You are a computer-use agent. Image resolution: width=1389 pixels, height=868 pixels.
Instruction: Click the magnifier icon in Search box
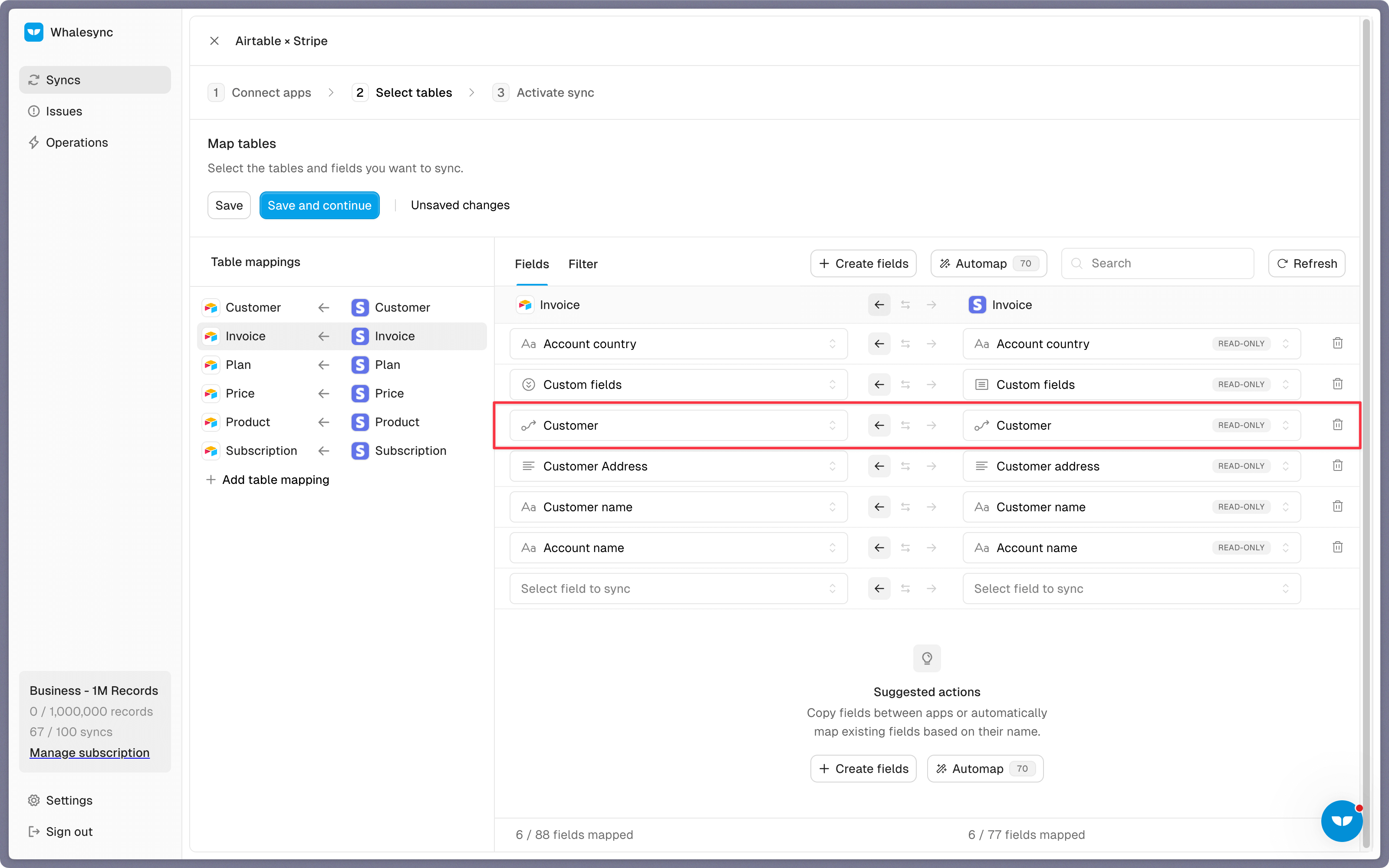tap(1077, 263)
